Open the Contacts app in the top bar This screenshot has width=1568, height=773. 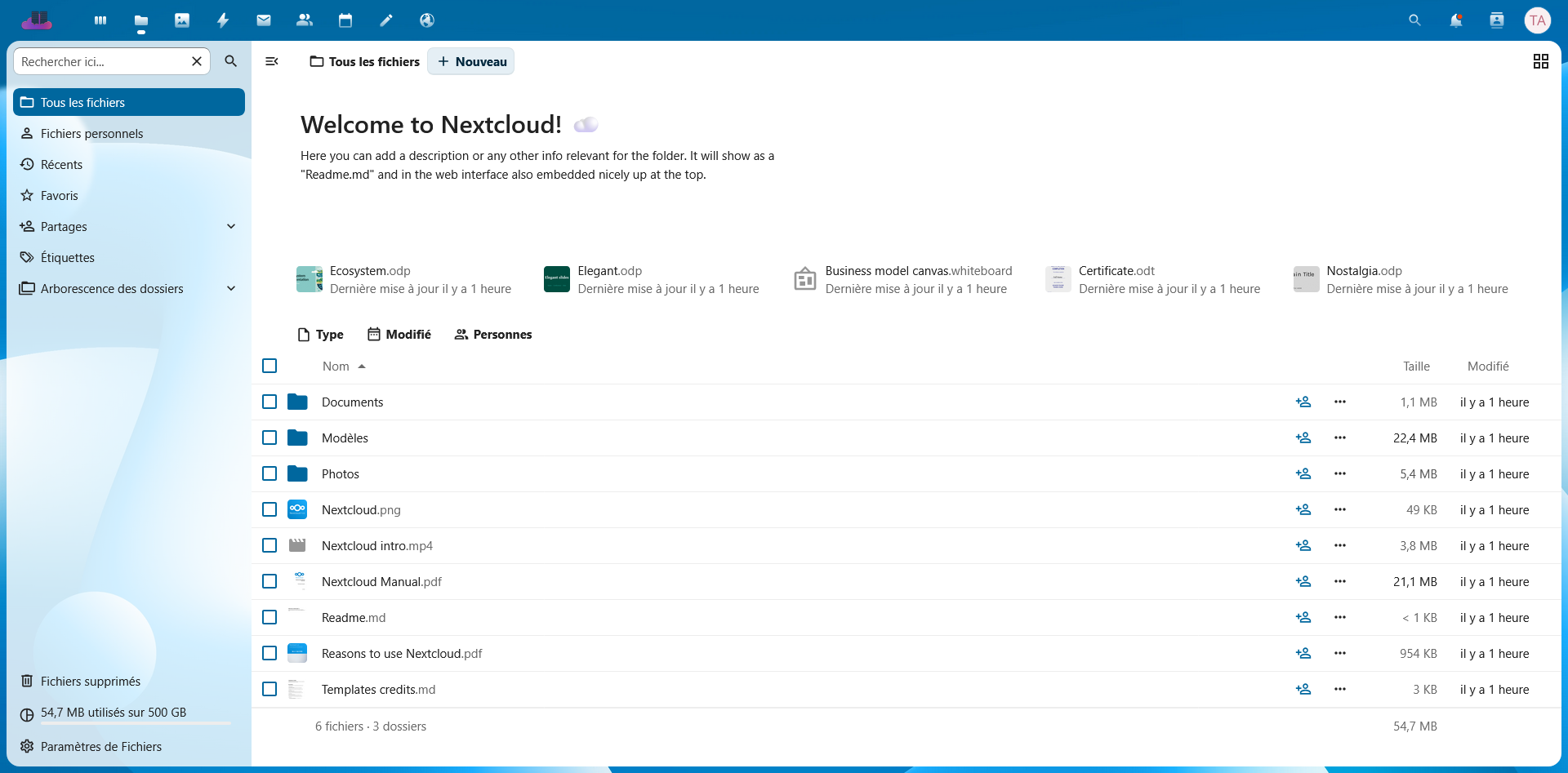pos(304,20)
